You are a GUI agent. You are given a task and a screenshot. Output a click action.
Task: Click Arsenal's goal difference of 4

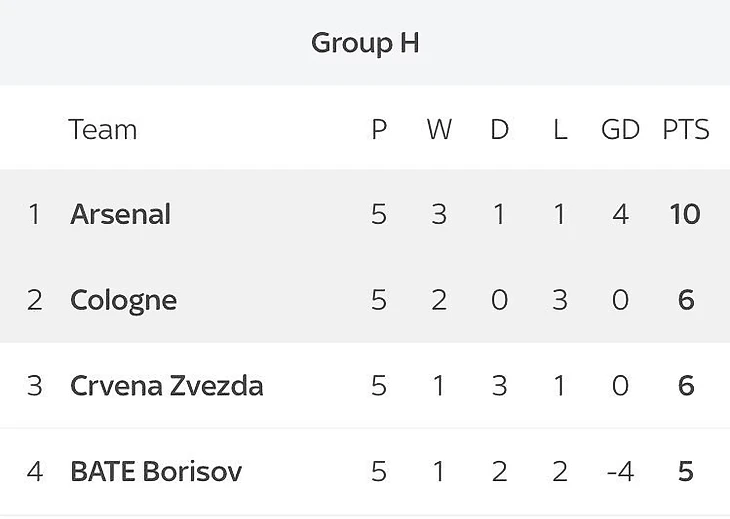click(620, 214)
